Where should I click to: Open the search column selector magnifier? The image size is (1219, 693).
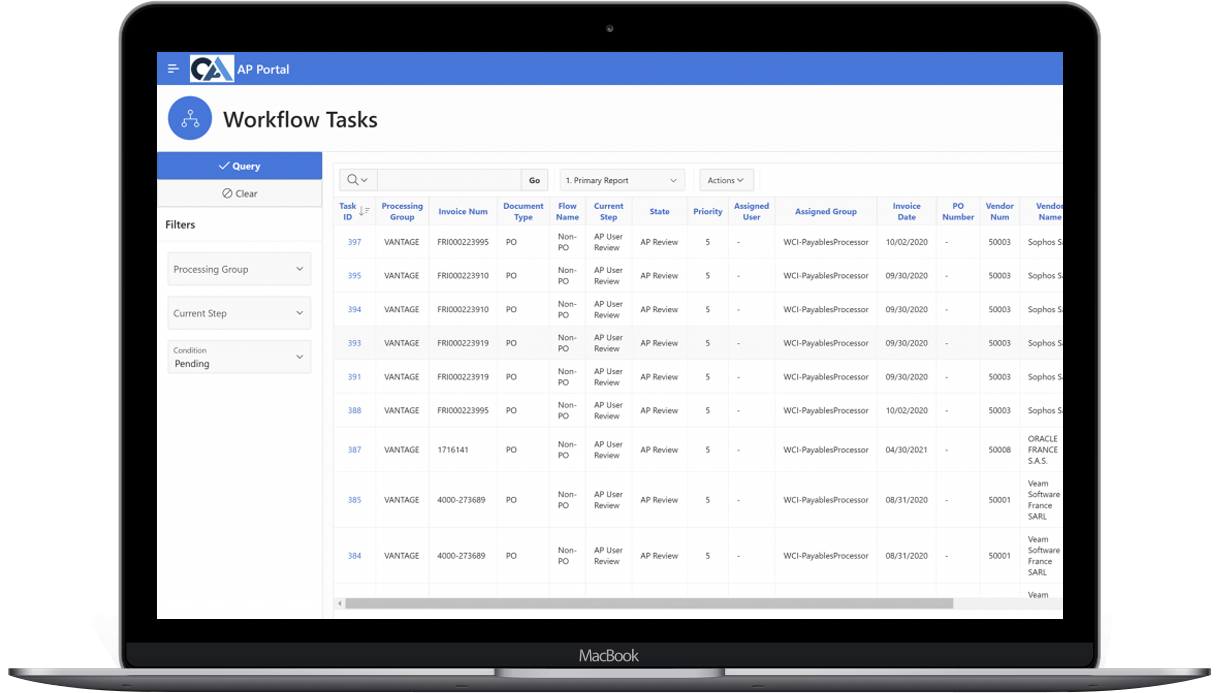point(357,180)
